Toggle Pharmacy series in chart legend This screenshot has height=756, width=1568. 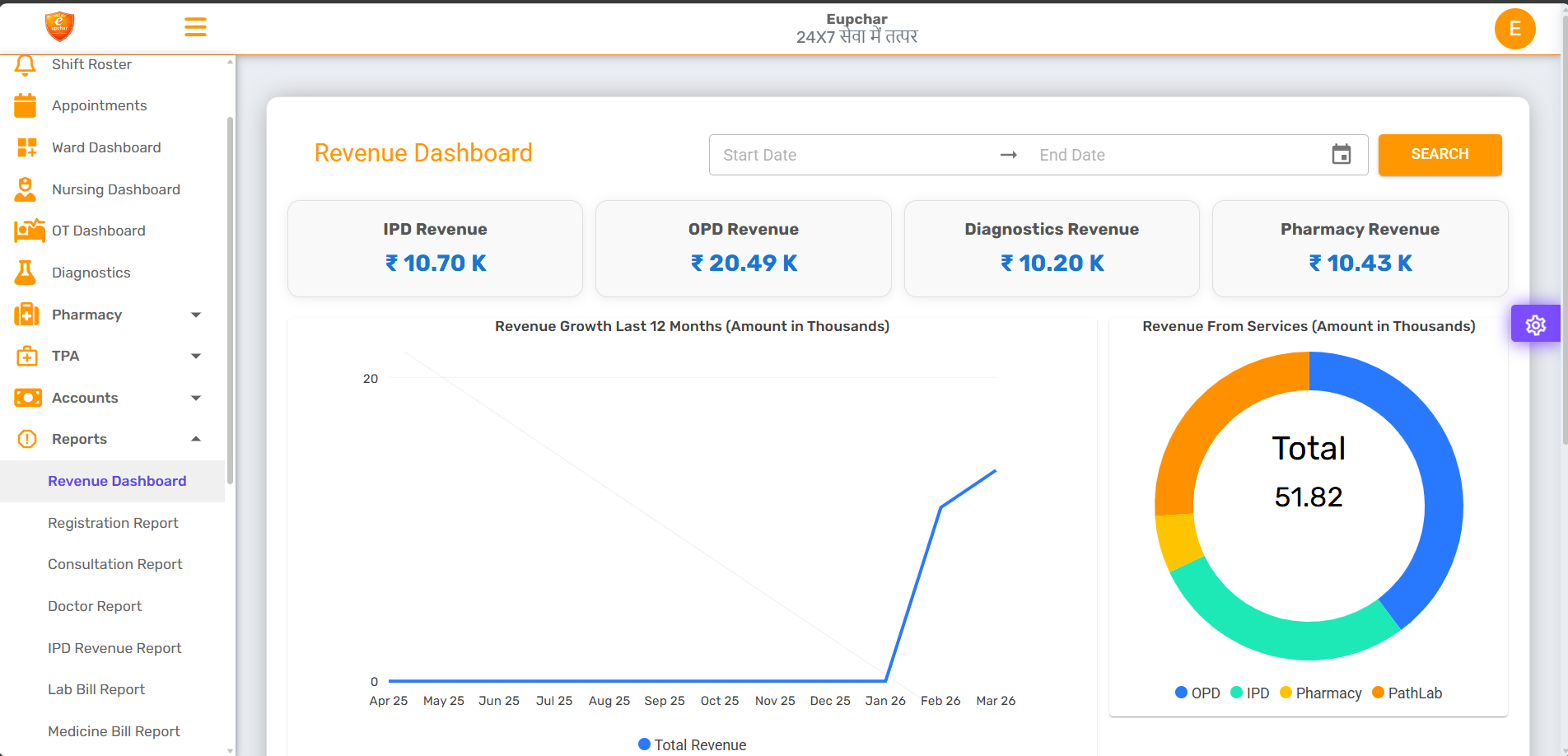(1320, 693)
